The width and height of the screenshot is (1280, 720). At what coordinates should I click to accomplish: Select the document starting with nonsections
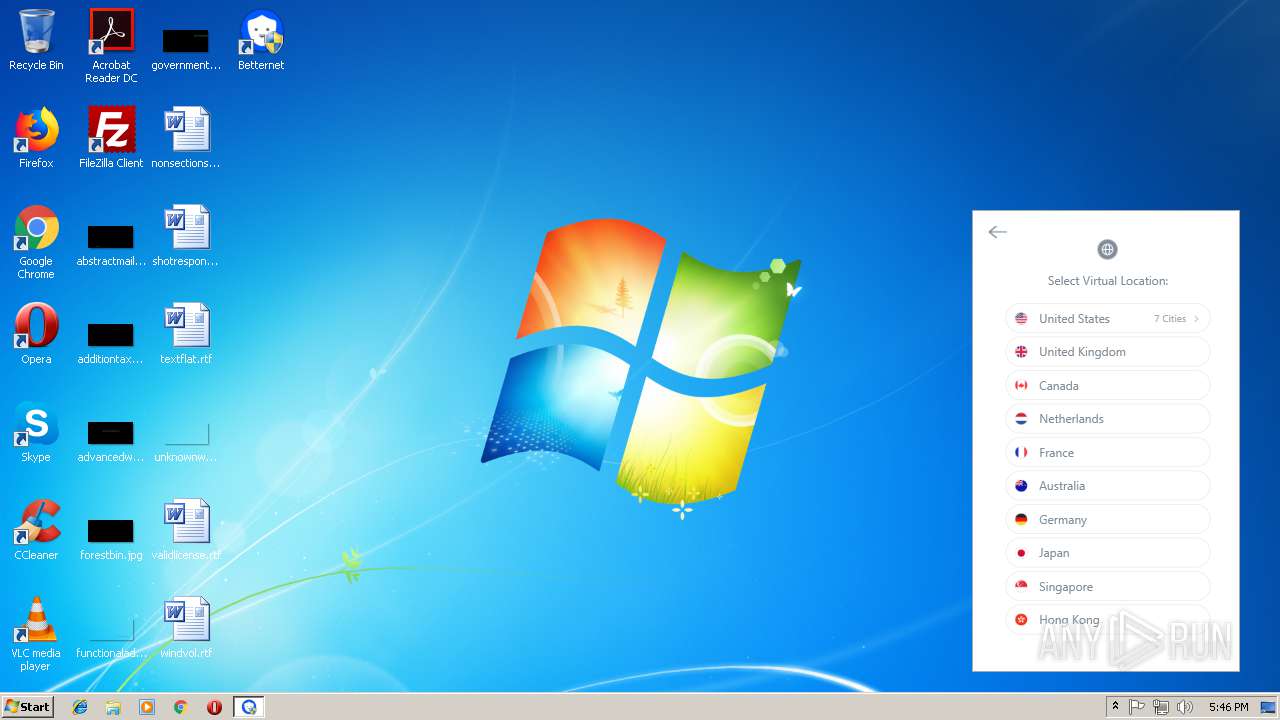pos(186,138)
